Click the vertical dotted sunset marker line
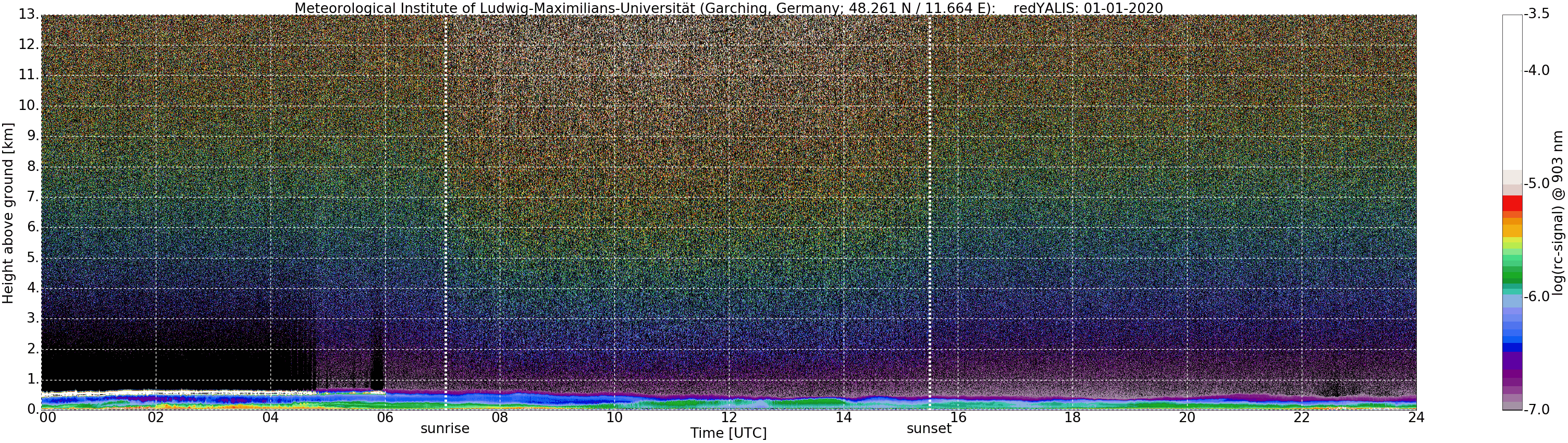This screenshot has width=1568, height=443. click(x=930, y=212)
